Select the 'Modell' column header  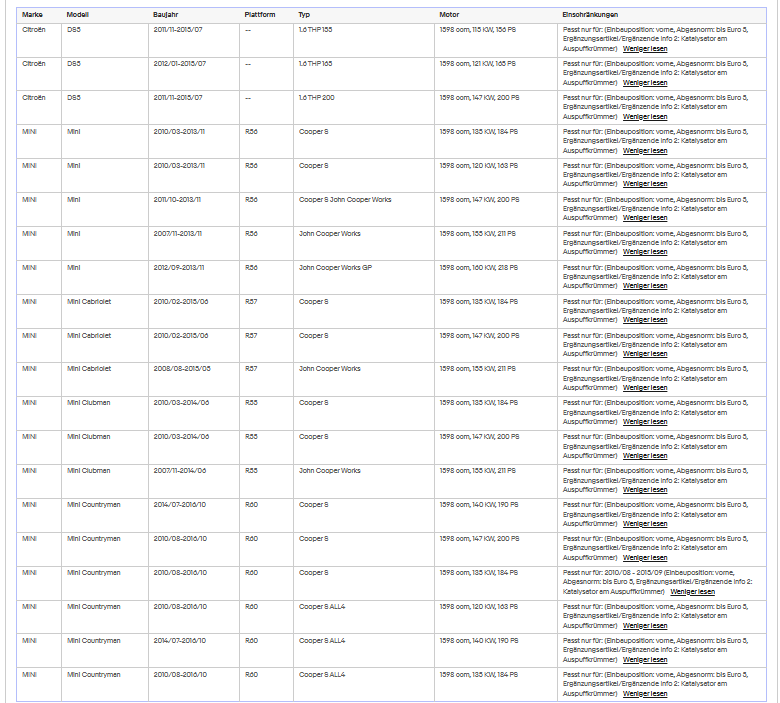point(78,15)
